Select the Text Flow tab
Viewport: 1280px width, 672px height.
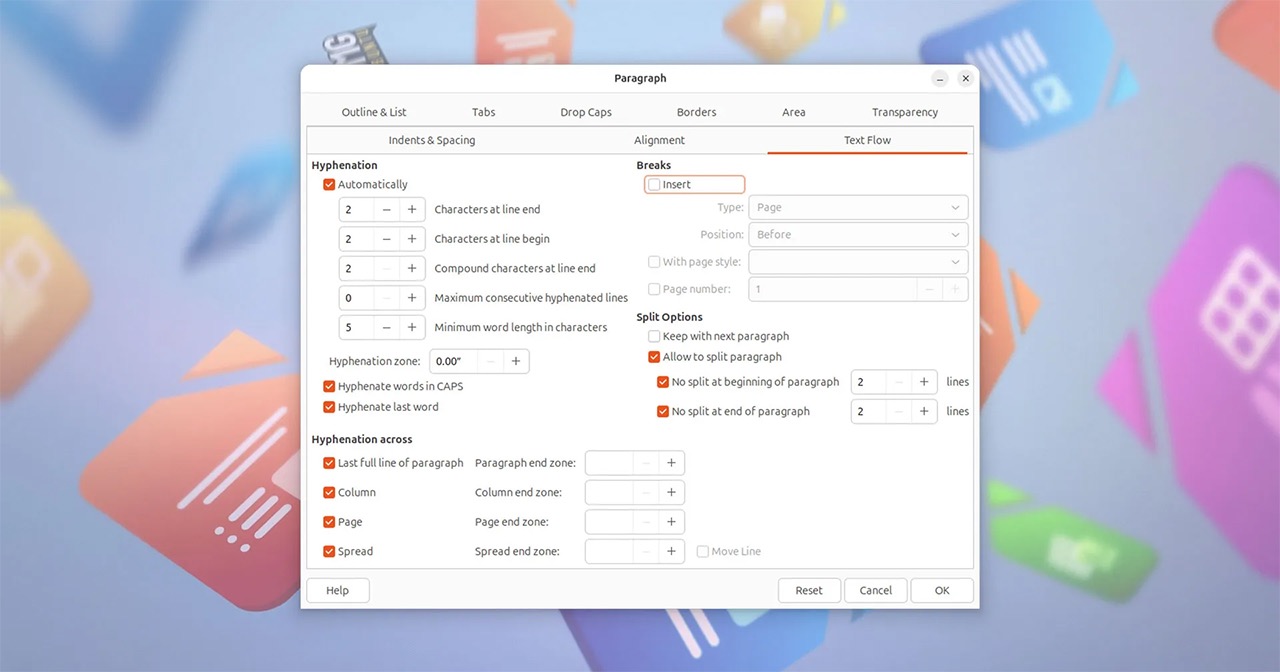coord(867,140)
